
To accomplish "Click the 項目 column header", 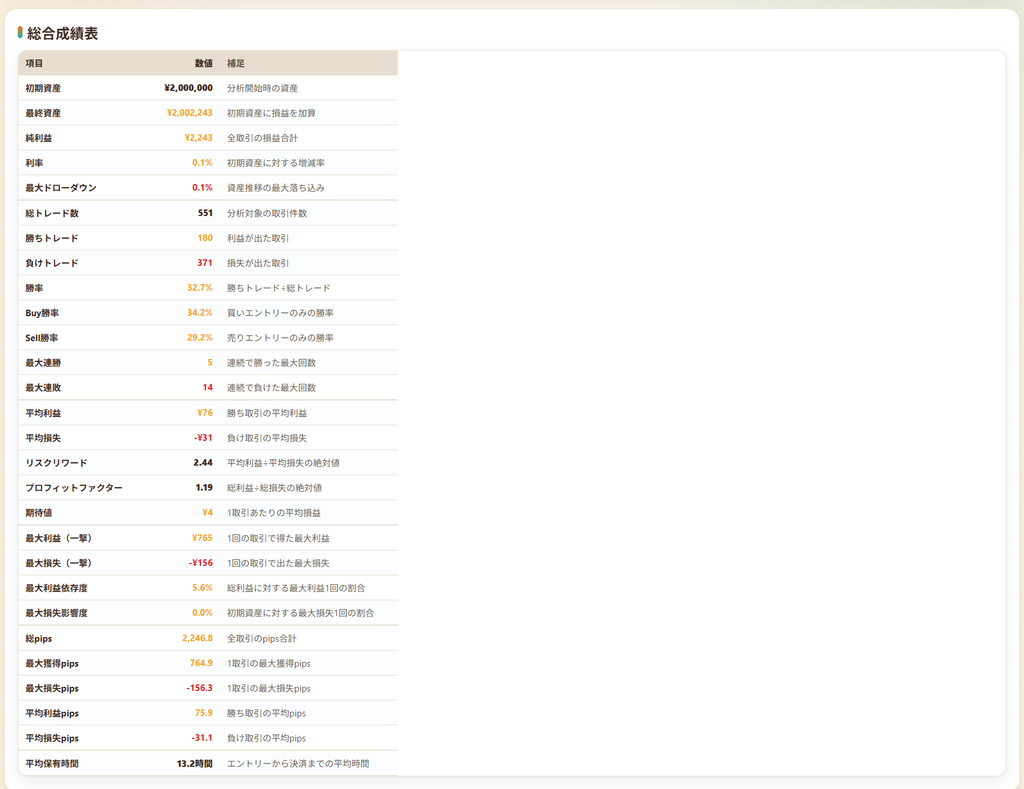I will [x=34, y=63].
